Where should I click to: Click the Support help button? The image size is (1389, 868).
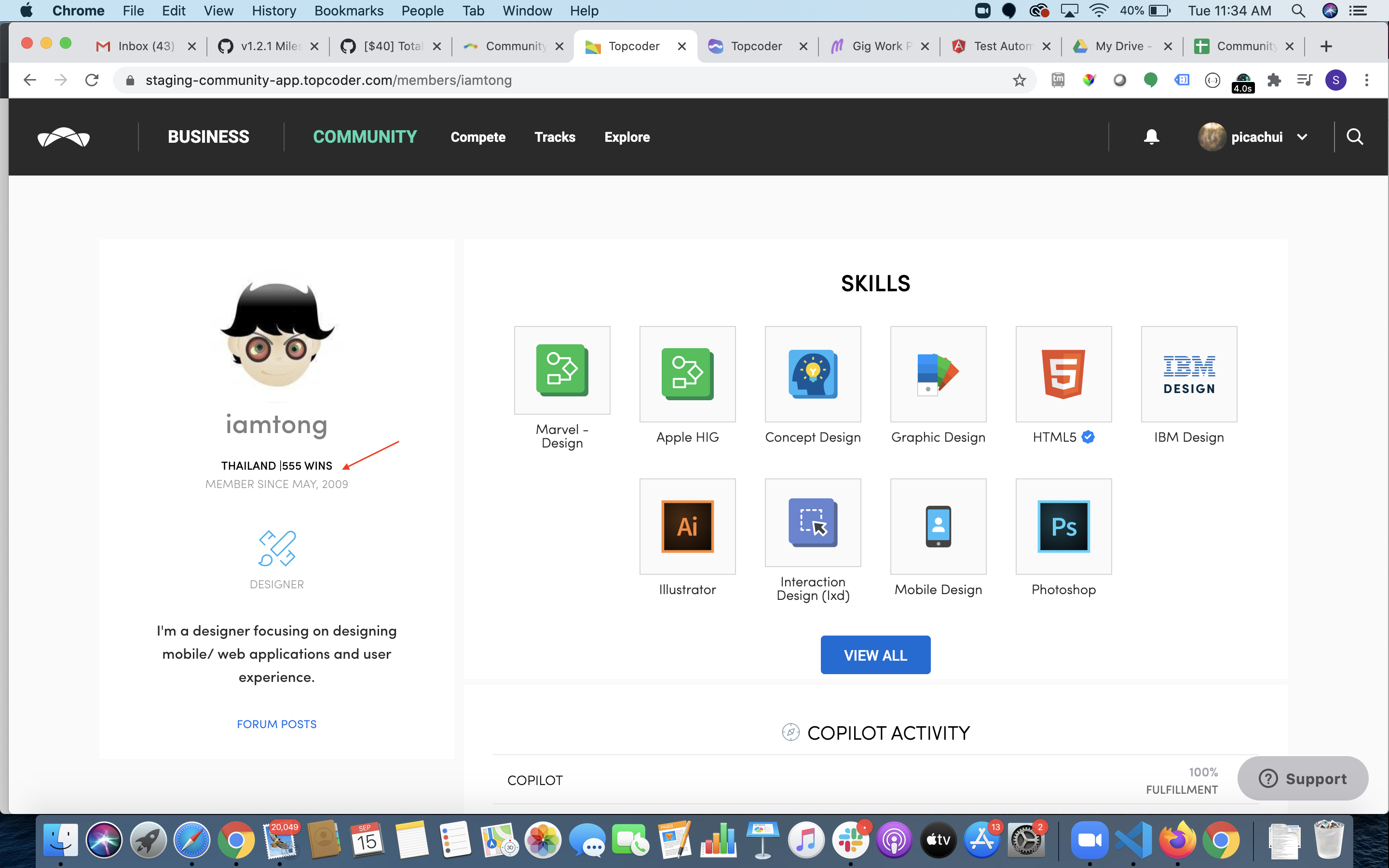click(1302, 778)
